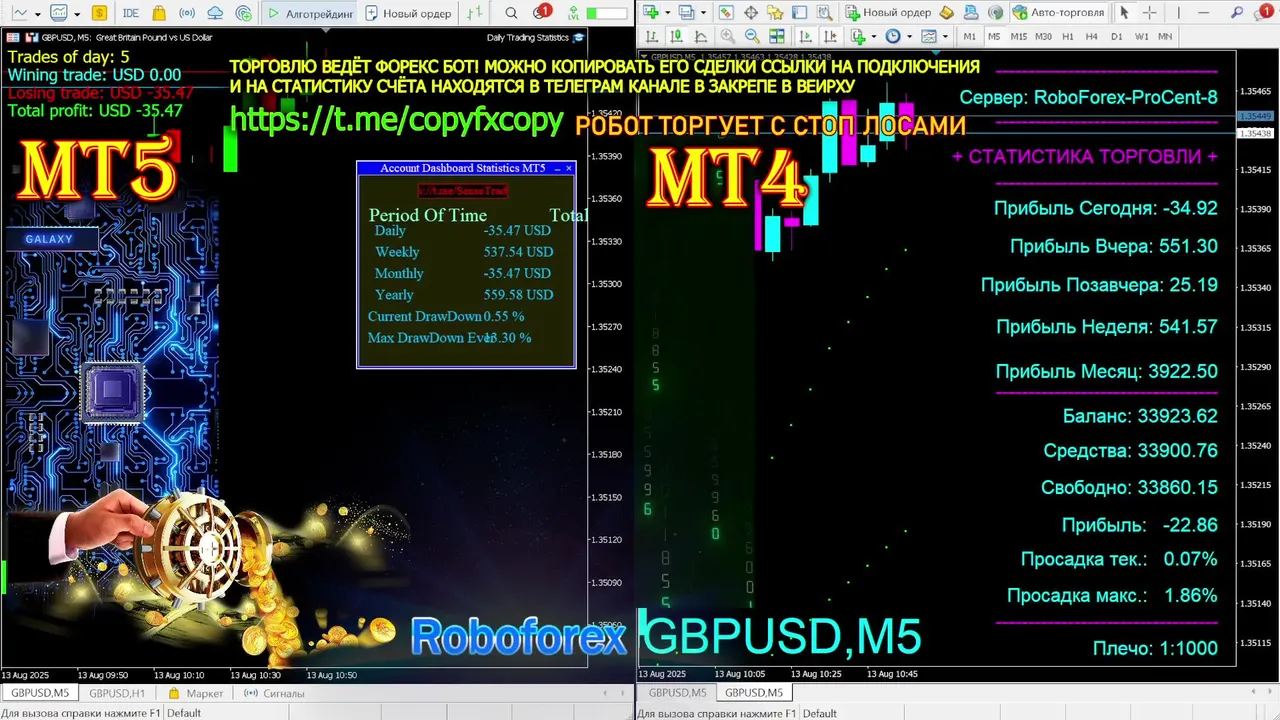Toggle the Алготрейдинг button
Image resolution: width=1280 pixels, height=720 pixels.
[x=310, y=13]
